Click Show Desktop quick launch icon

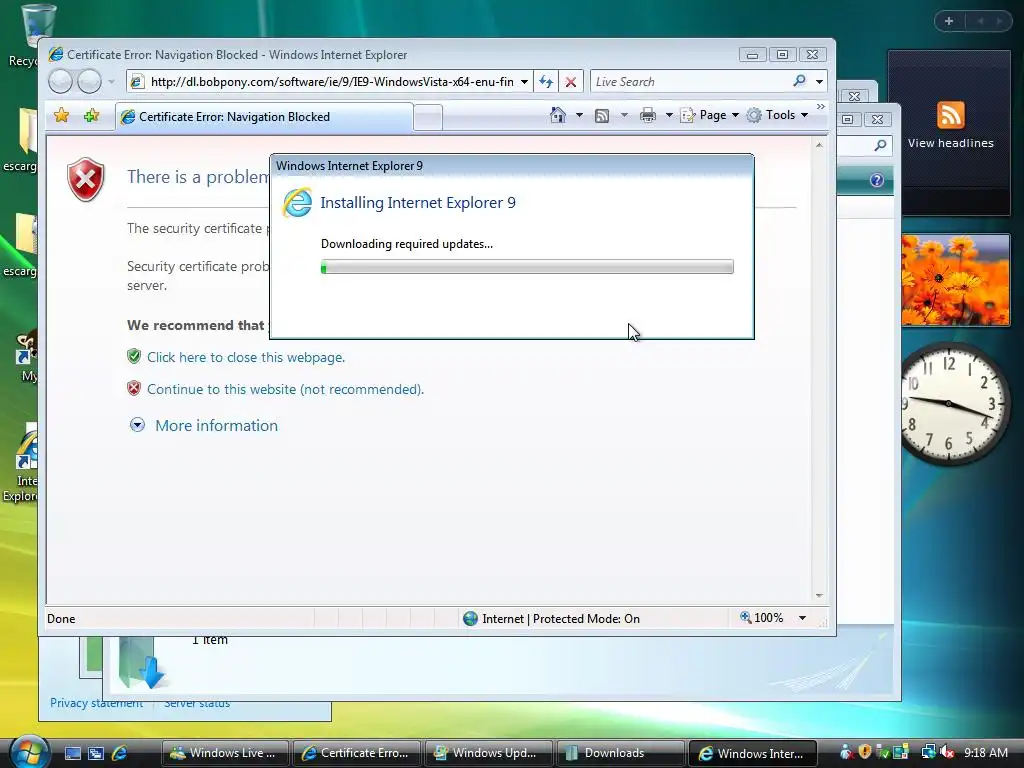pos(72,753)
